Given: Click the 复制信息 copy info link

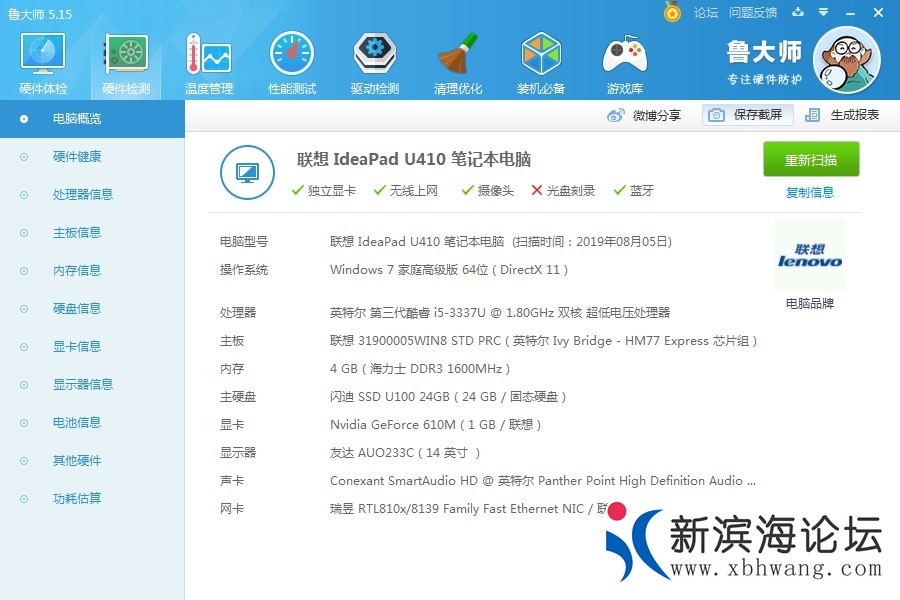Looking at the screenshot, I should pyautogui.click(x=810, y=193).
